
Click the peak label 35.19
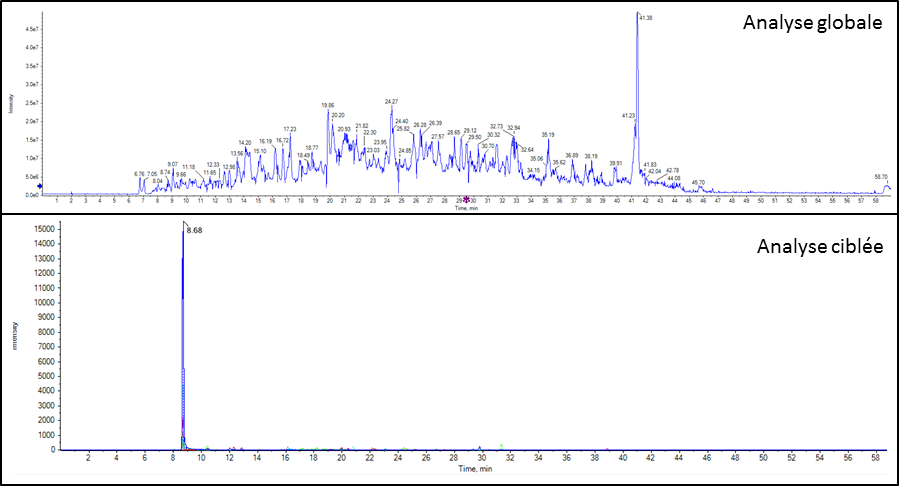coord(548,134)
